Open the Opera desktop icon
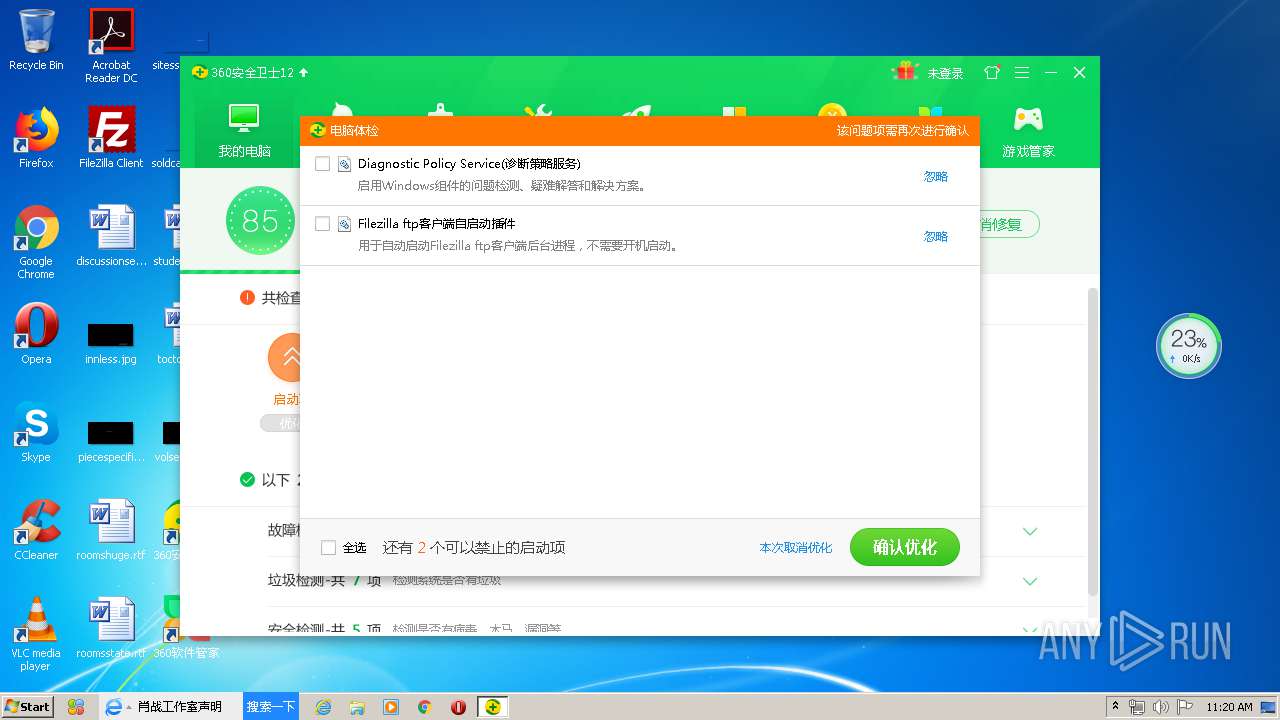 point(36,334)
